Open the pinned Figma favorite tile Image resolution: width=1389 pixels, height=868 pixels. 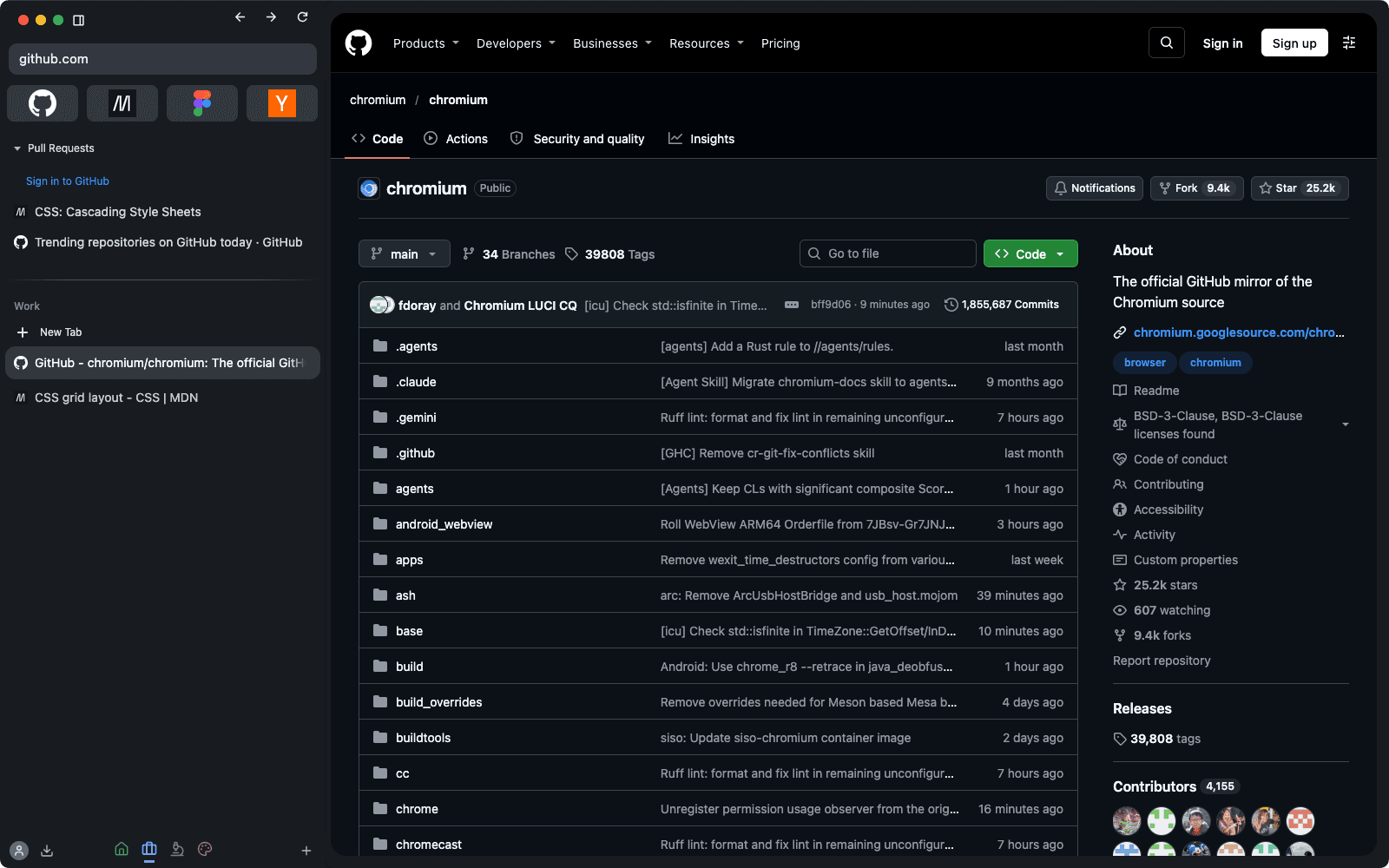coord(202,103)
